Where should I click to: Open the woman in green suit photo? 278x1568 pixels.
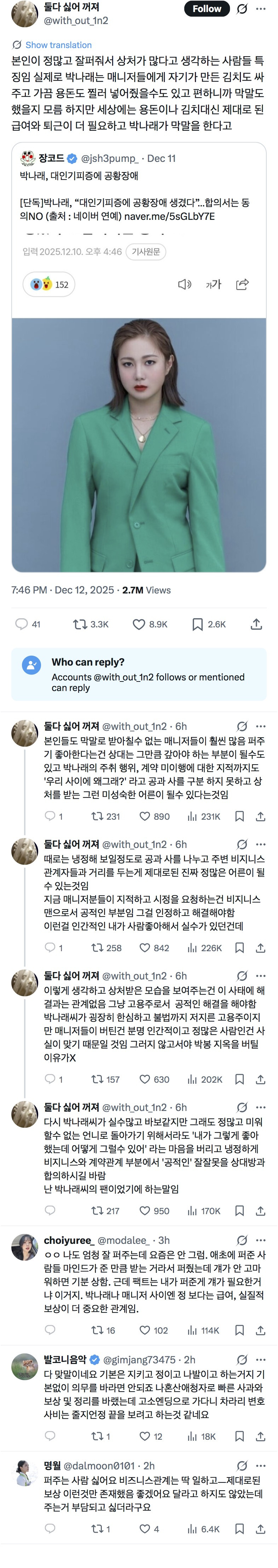[x=139, y=444]
